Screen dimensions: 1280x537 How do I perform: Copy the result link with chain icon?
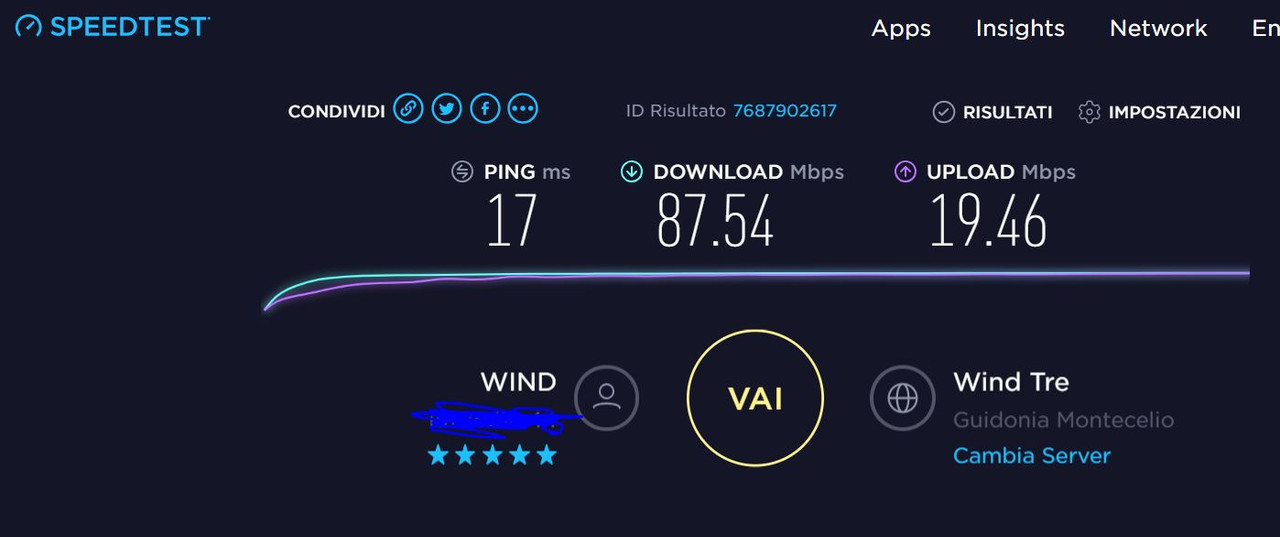(408, 108)
